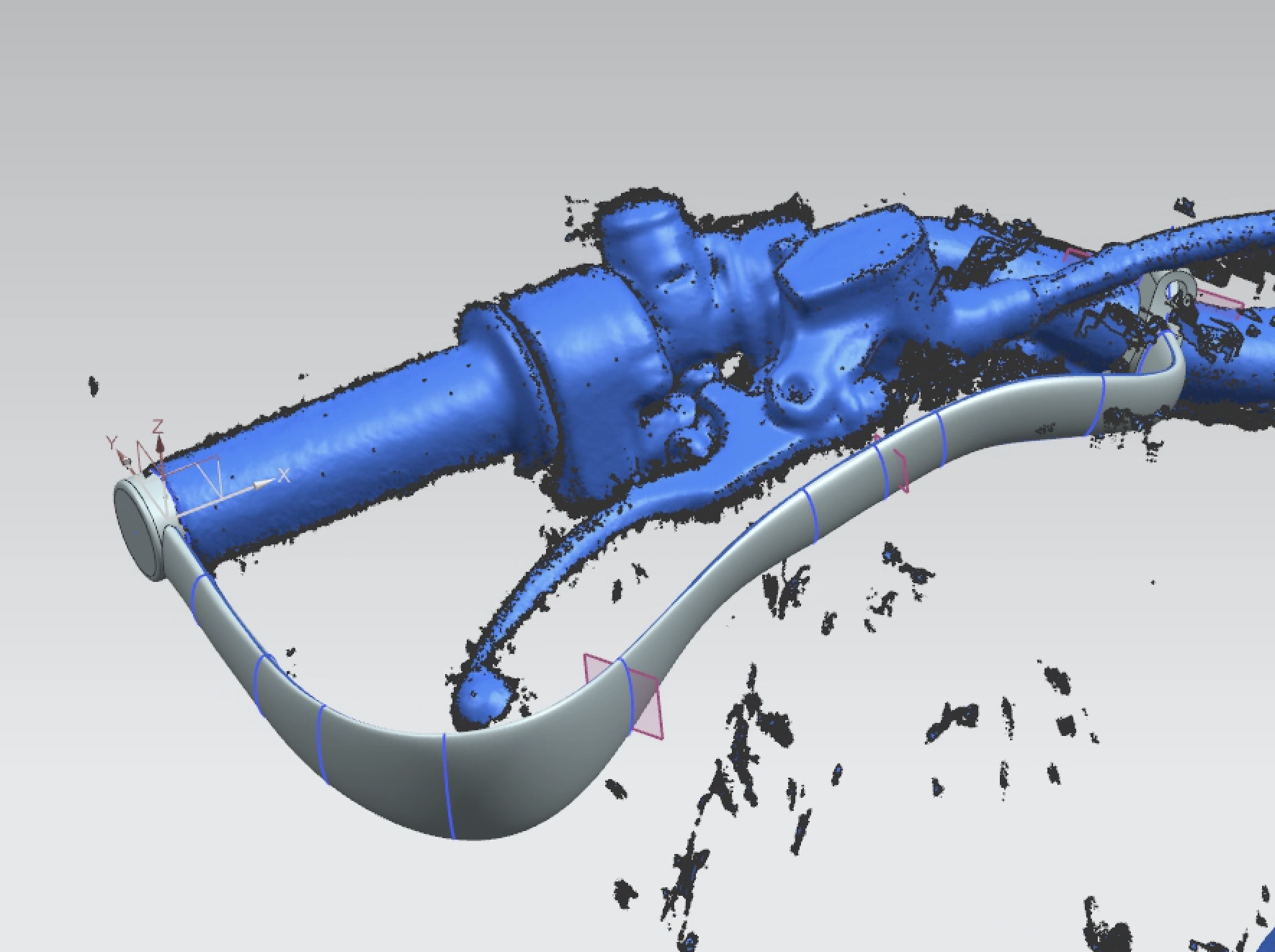Select the gray mounting eyelet at the lever's pivot end
This screenshot has width=1275, height=952.
1170,298
